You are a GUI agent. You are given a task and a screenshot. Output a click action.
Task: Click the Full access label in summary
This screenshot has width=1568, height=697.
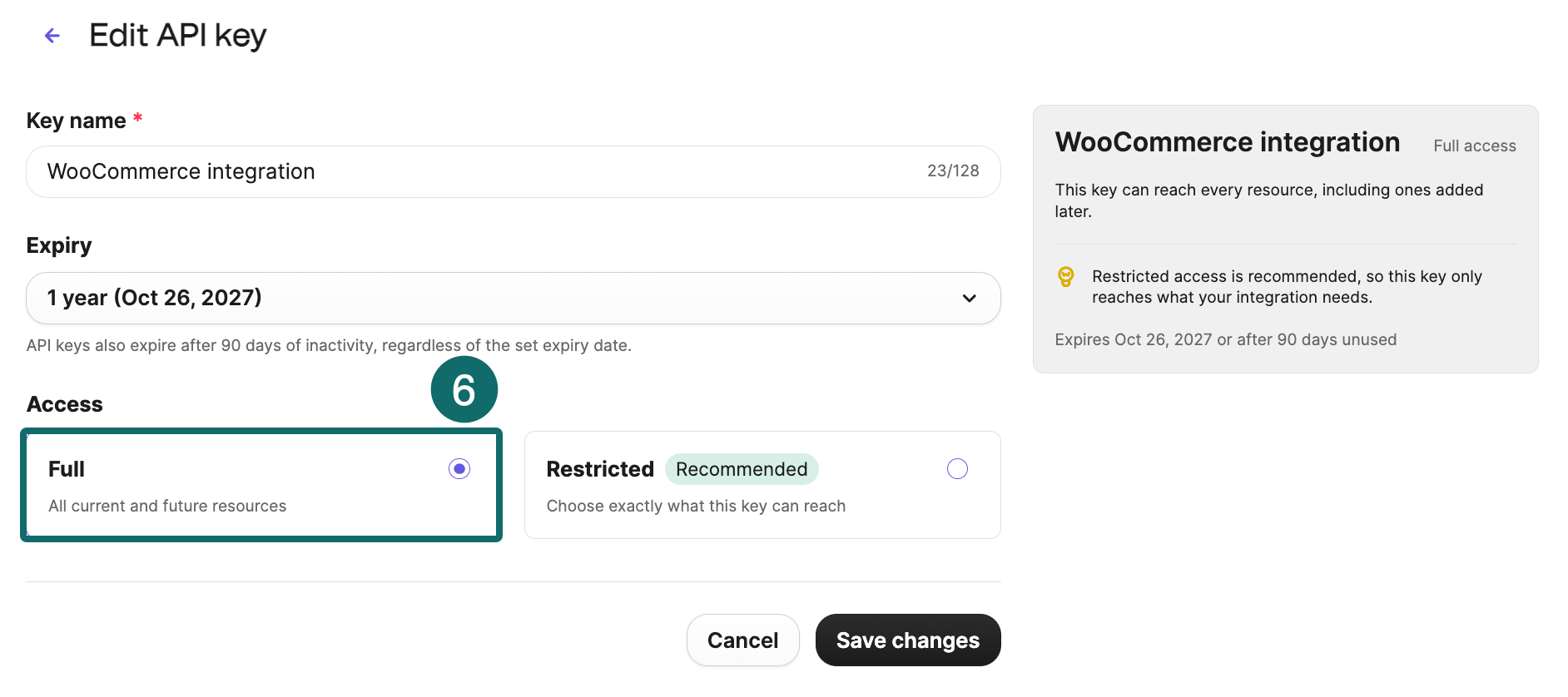coord(1475,146)
